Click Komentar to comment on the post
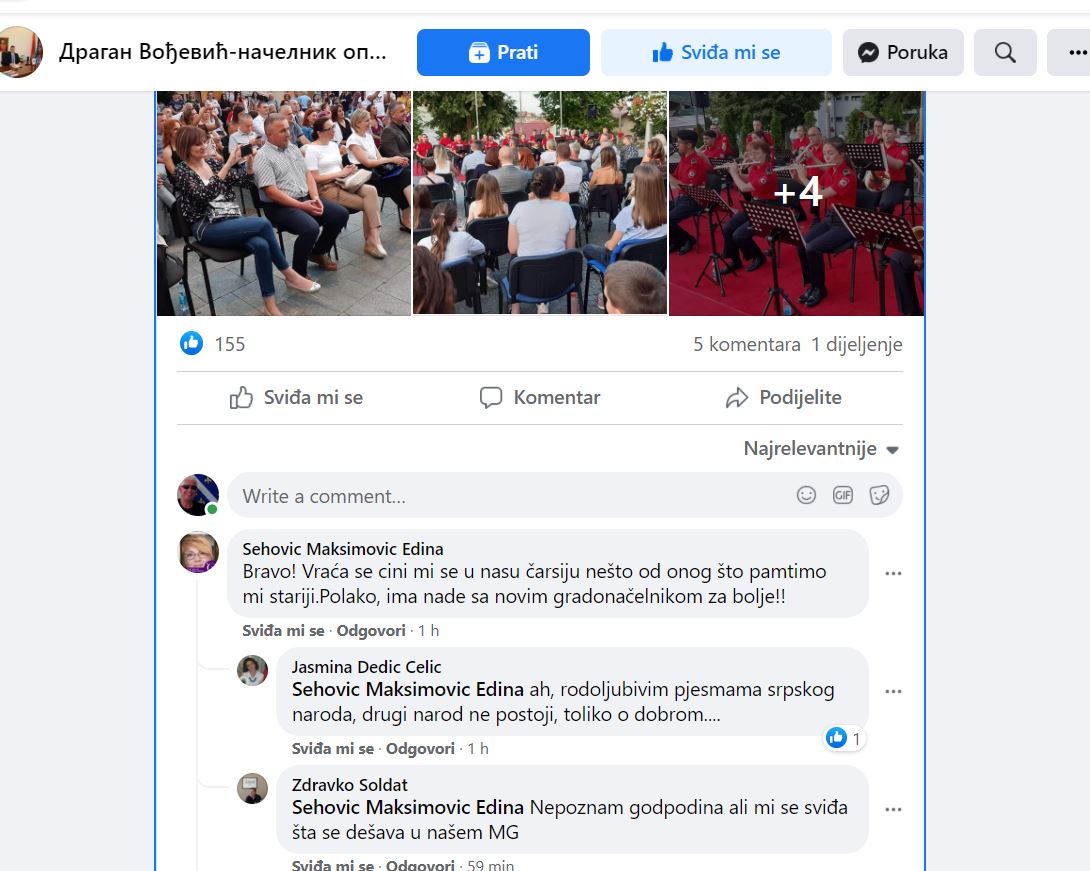The height and width of the screenshot is (871, 1090). point(540,398)
